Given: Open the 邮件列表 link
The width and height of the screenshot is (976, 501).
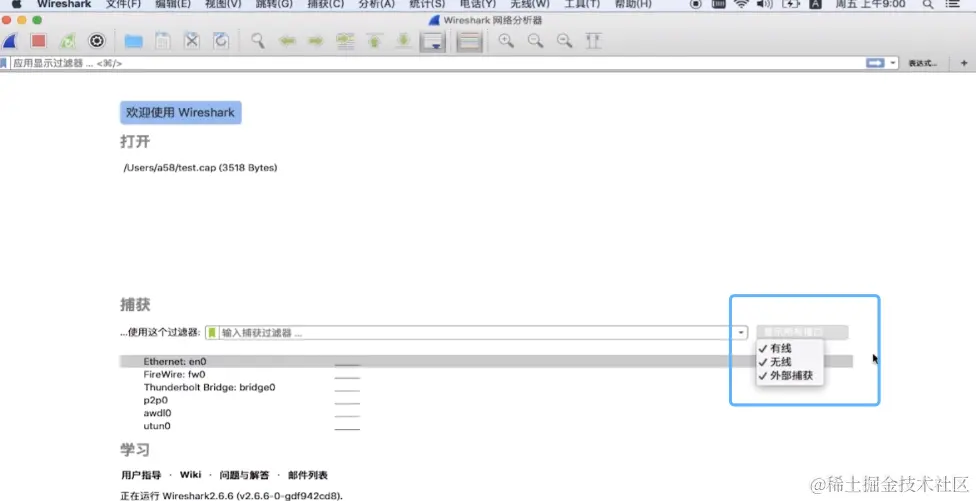Looking at the screenshot, I should 308,475.
